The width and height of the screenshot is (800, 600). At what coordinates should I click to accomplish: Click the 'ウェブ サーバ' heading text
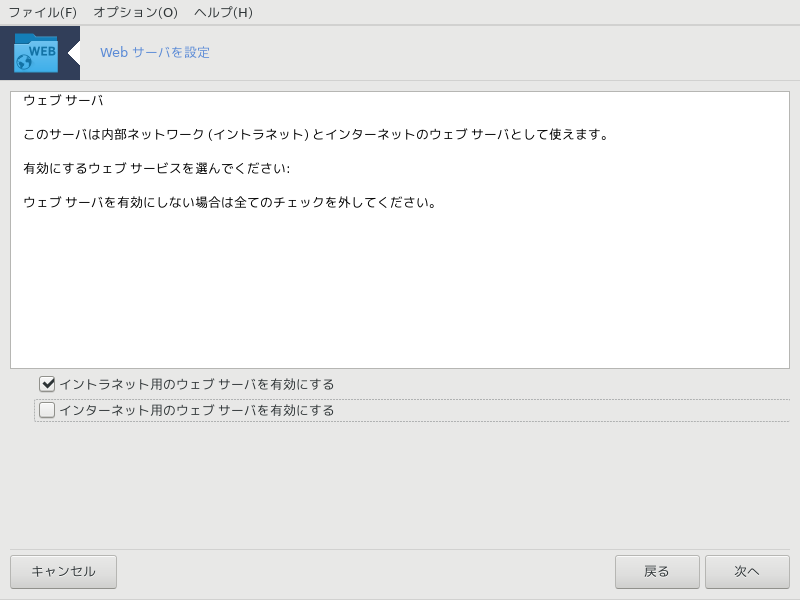click(x=63, y=101)
